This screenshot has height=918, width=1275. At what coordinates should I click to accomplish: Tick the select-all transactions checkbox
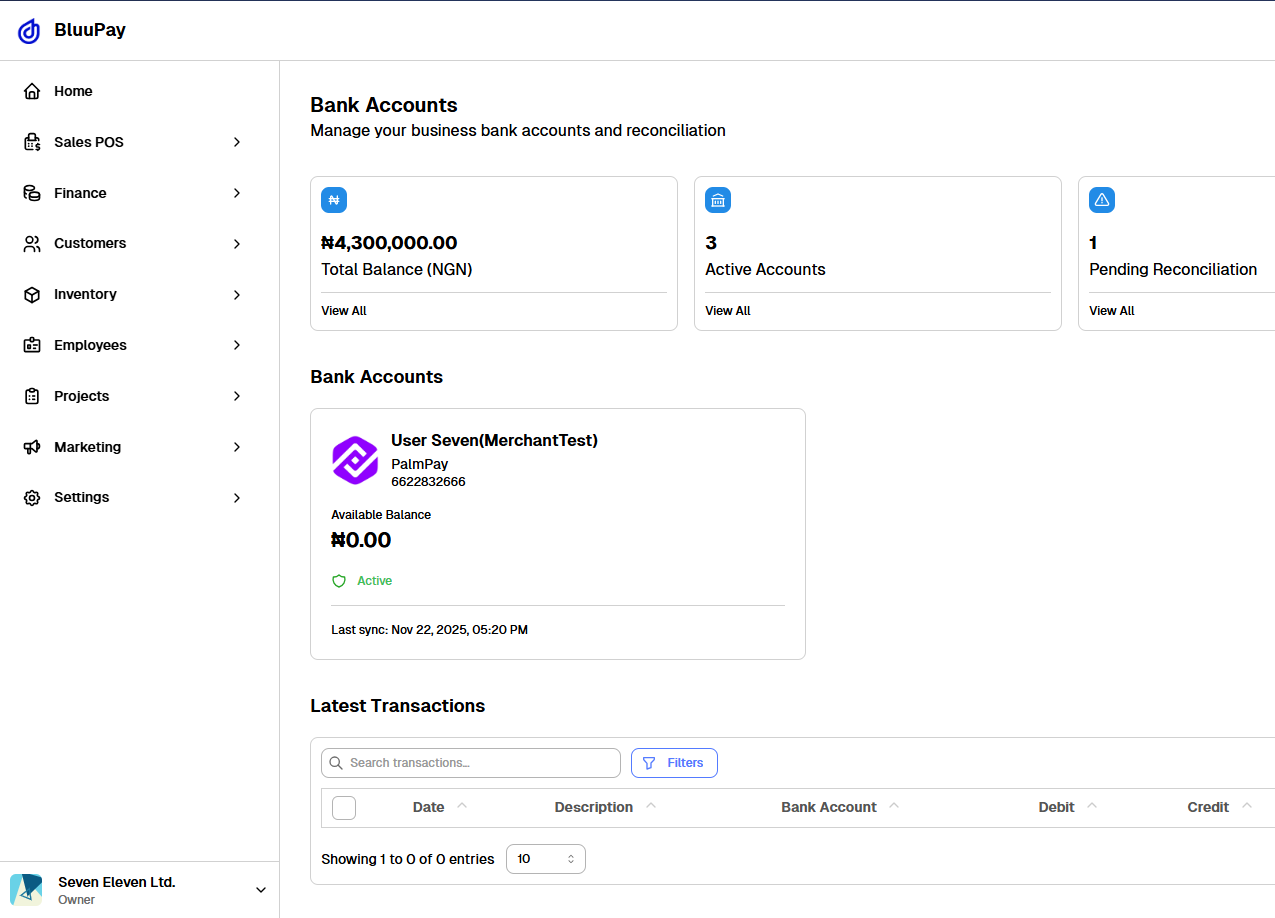[x=344, y=808]
